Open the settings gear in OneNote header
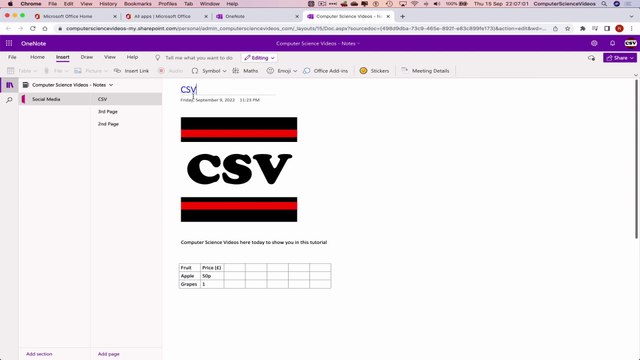The width and height of the screenshot is (640, 360). [594, 43]
